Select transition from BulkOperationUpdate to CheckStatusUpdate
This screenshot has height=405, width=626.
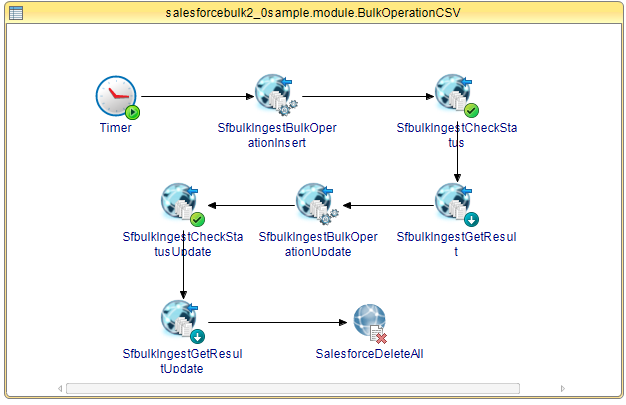[x=251, y=205]
